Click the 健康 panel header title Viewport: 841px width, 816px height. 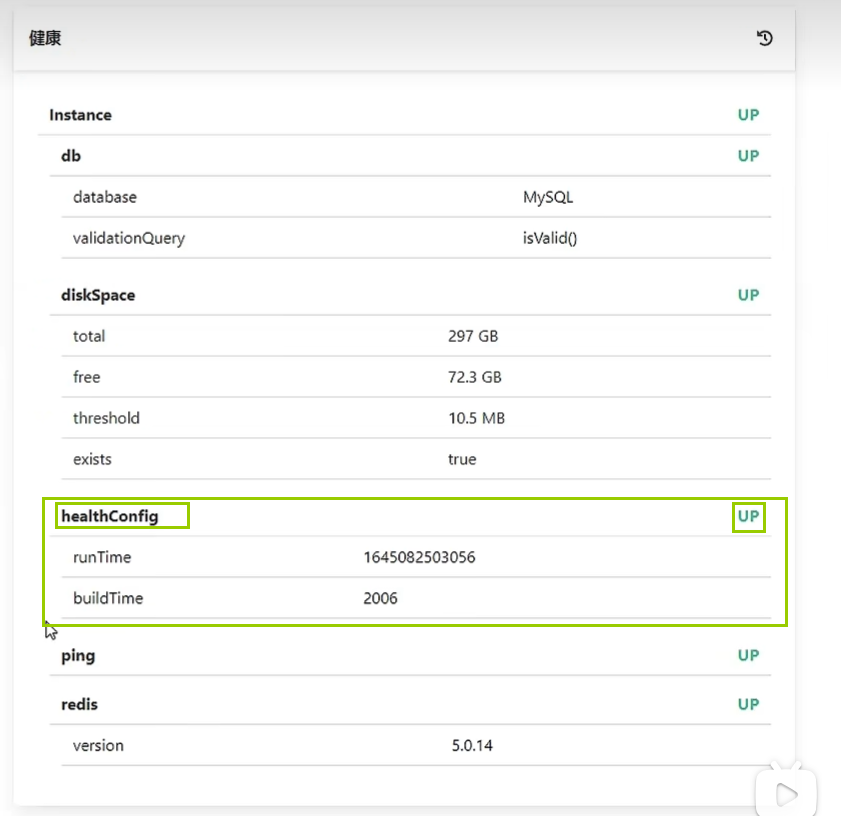click(46, 39)
